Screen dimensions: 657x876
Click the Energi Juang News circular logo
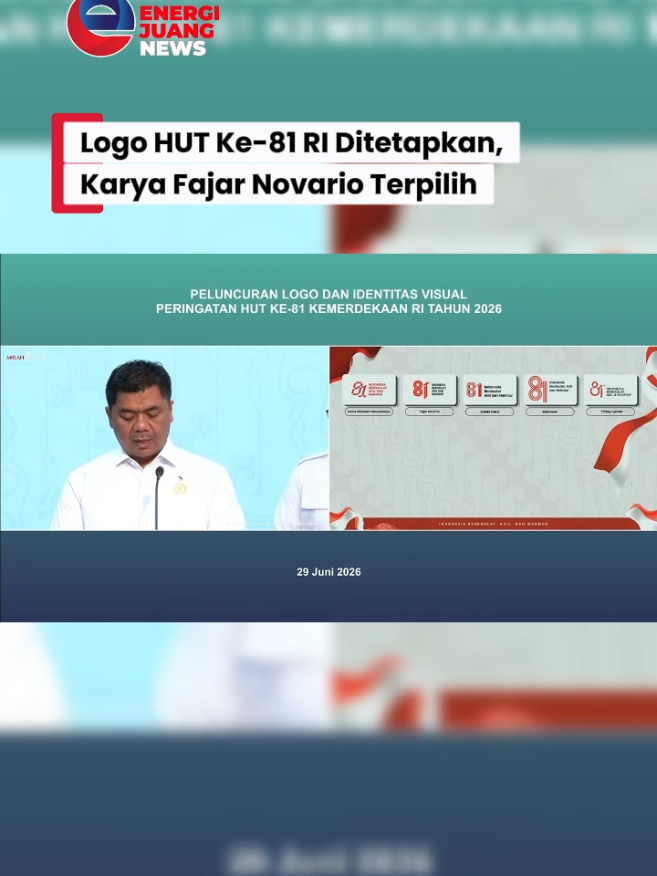click(x=101, y=26)
